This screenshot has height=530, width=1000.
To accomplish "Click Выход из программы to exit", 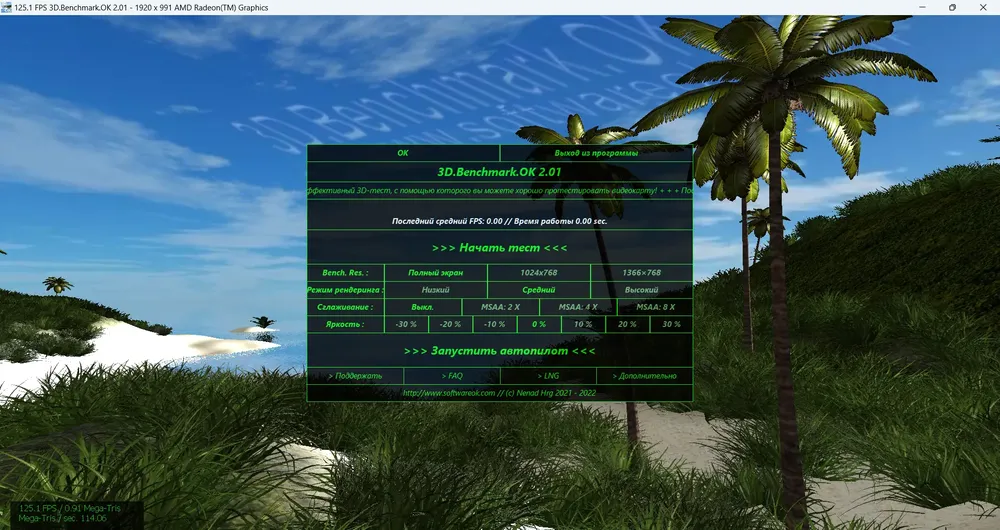I will coord(596,153).
